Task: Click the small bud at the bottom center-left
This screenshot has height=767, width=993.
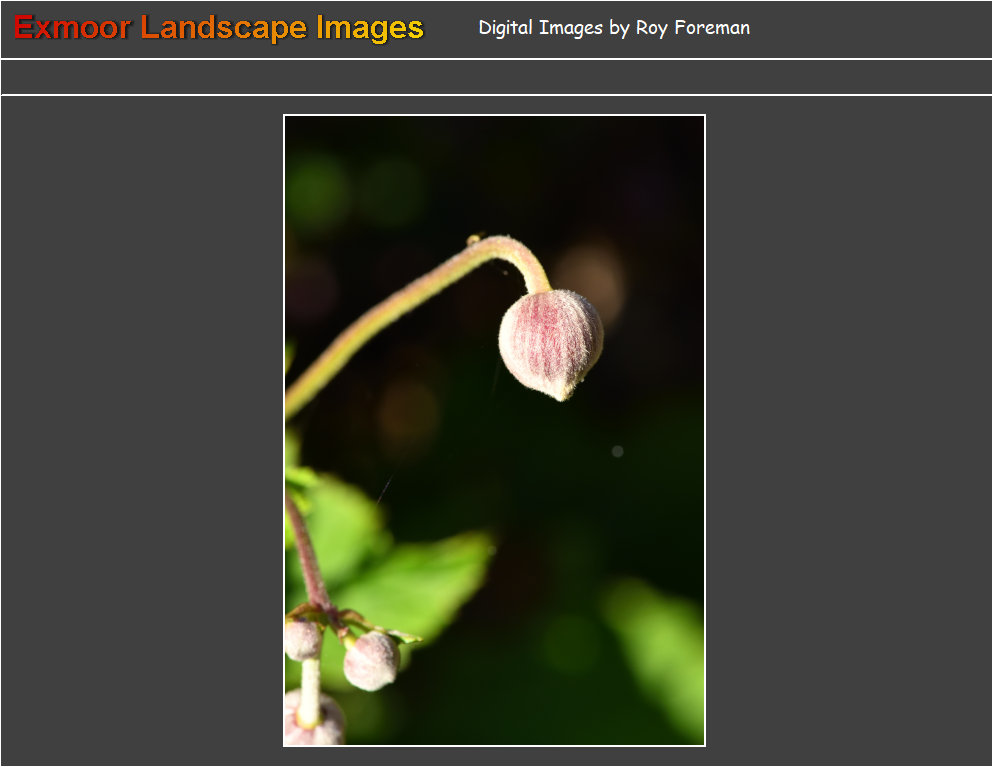Action: (x=372, y=661)
